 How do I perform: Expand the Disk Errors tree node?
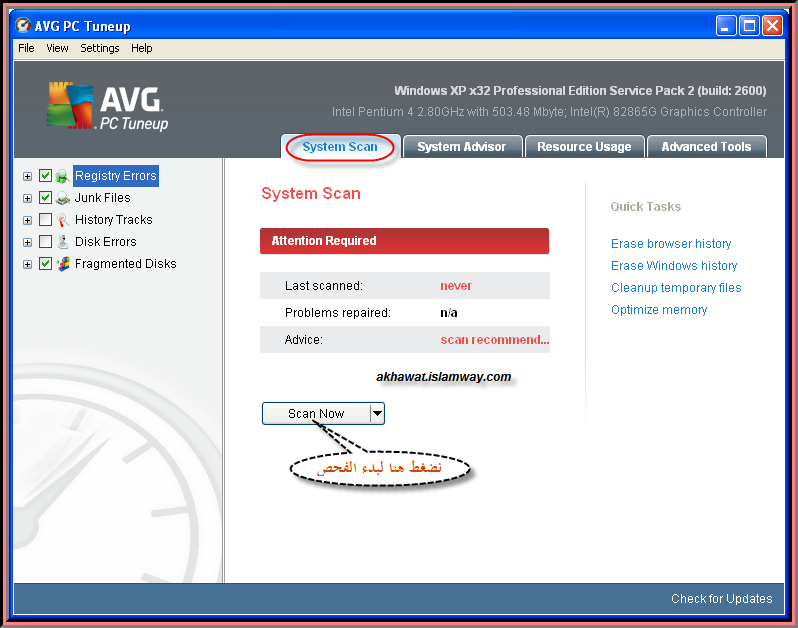27,242
